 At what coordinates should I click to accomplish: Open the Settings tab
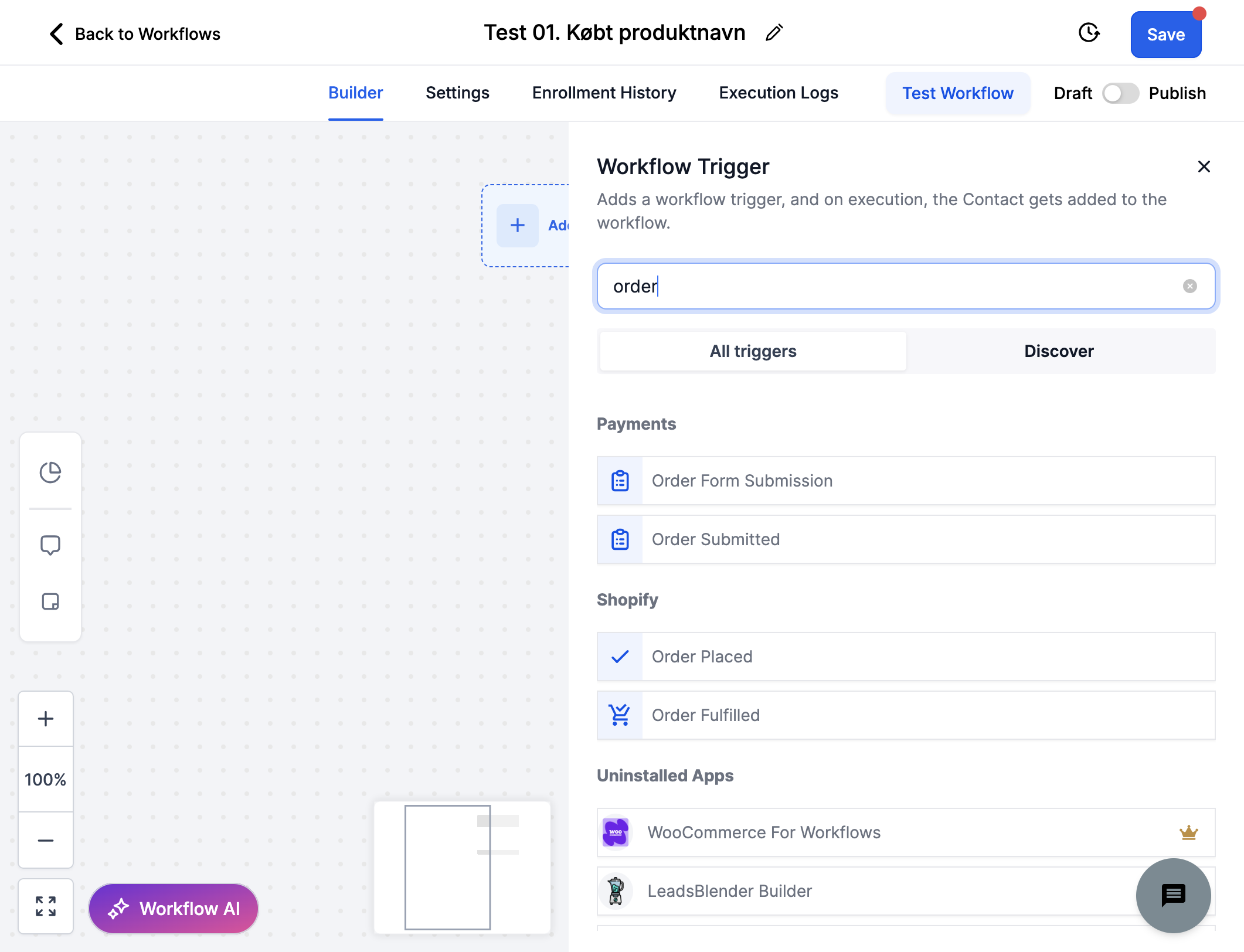click(457, 93)
